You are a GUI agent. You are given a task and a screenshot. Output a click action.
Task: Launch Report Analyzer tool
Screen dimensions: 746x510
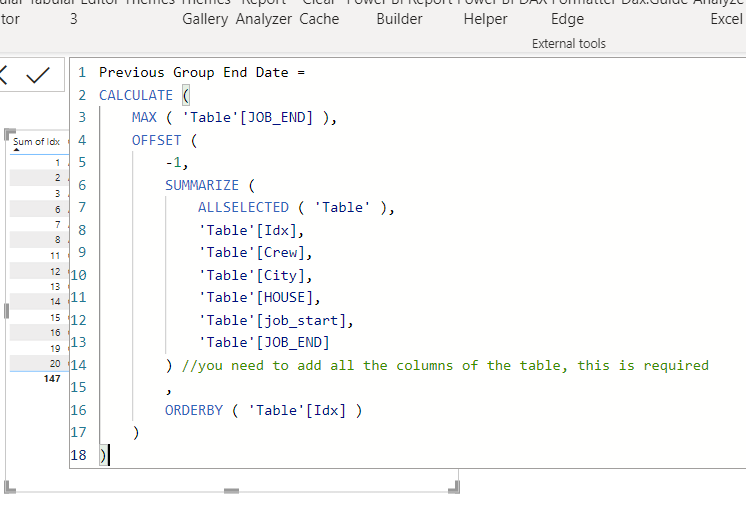264,12
